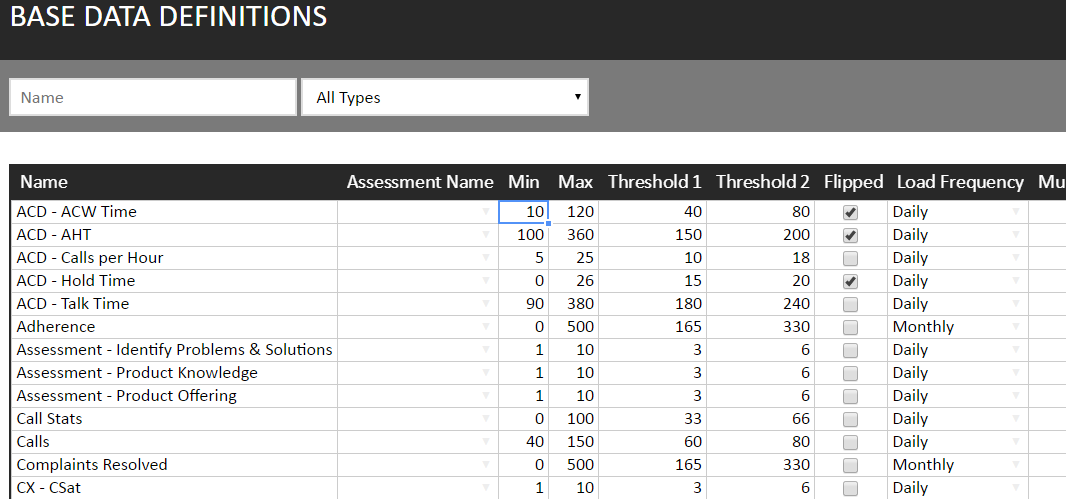The width and height of the screenshot is (1066, 499).
Task: Open Load Frequency dropdown for Adherence row
Action: point(1016,327)
